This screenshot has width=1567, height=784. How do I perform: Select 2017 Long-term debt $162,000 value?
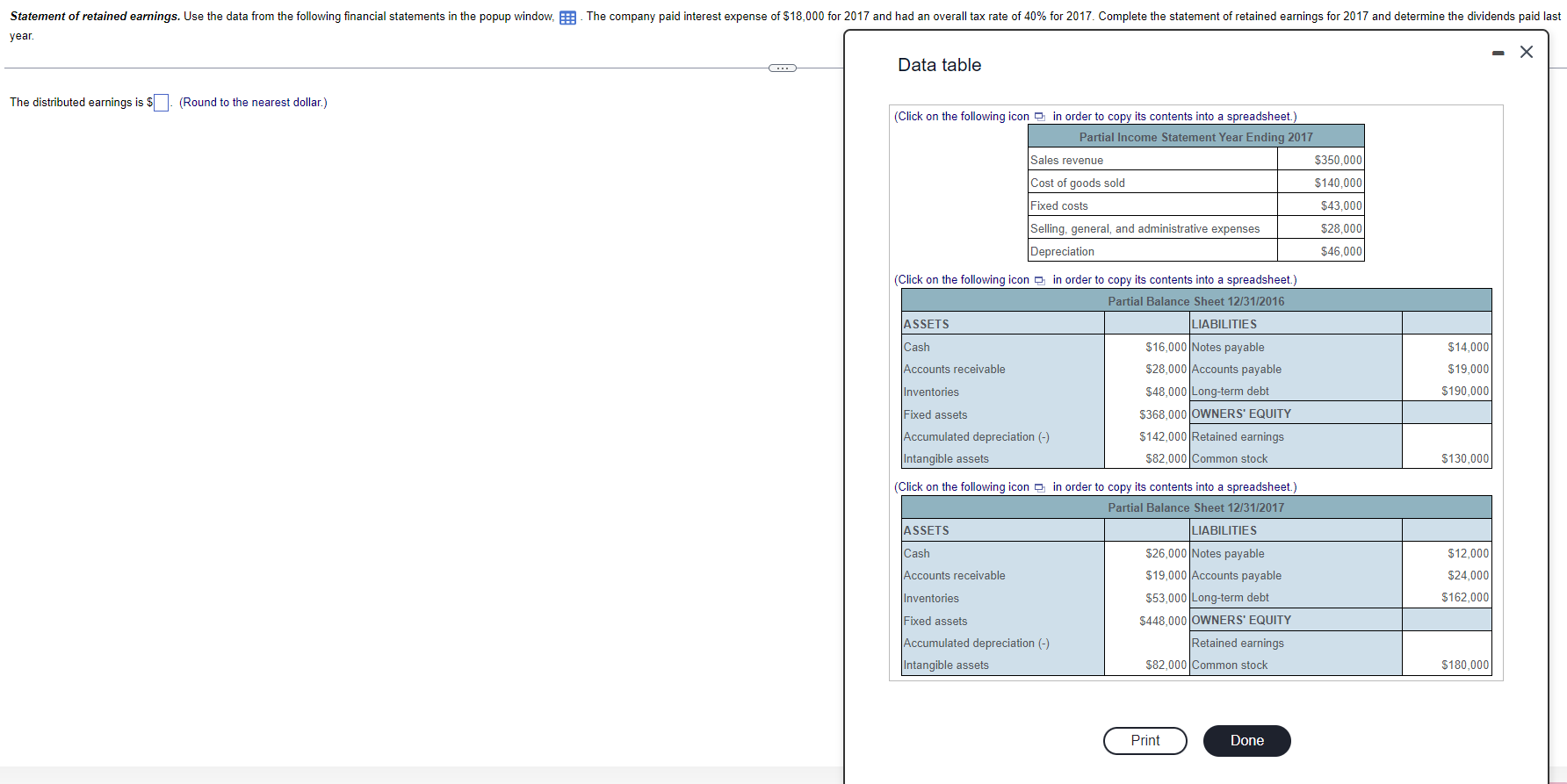[1465, 597]
